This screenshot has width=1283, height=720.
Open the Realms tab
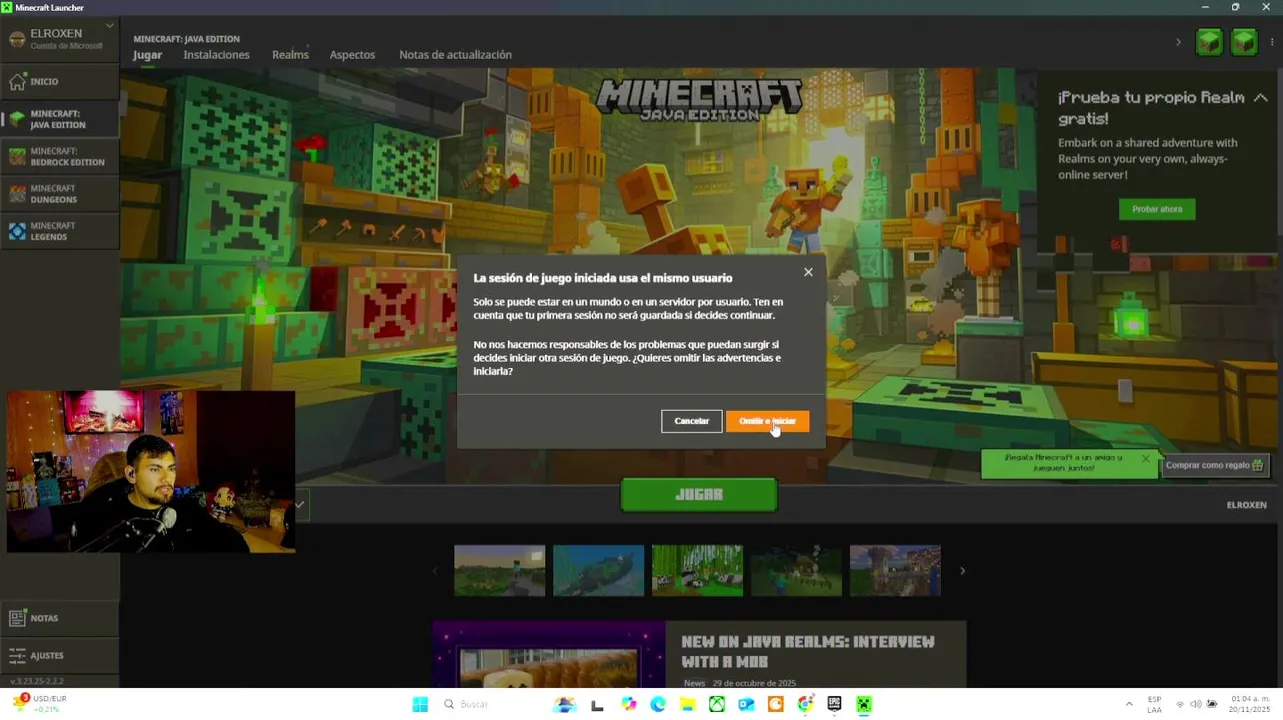point(290,55)
